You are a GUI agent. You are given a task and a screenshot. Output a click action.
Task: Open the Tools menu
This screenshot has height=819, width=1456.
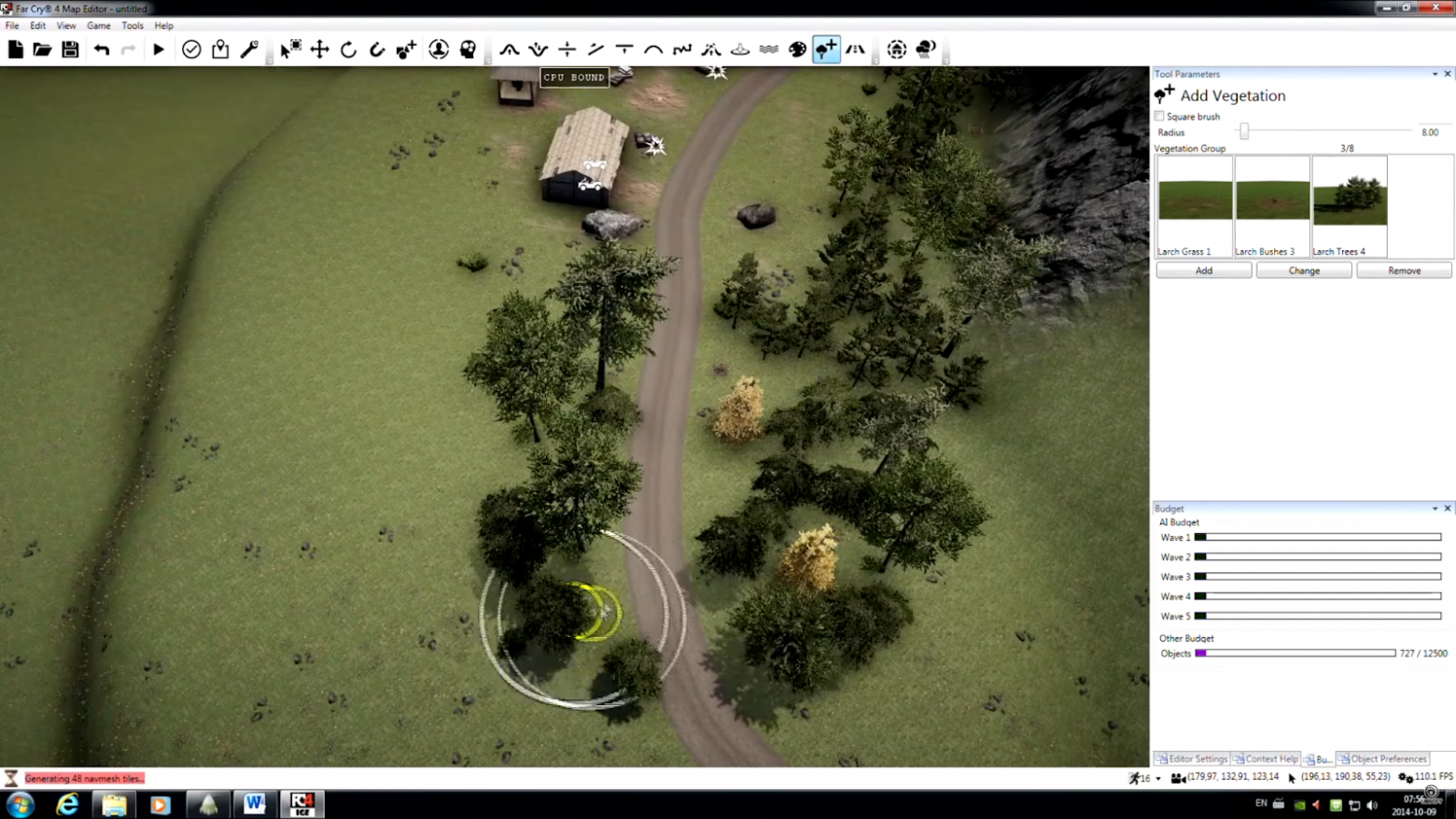click(x=133, y=25)
